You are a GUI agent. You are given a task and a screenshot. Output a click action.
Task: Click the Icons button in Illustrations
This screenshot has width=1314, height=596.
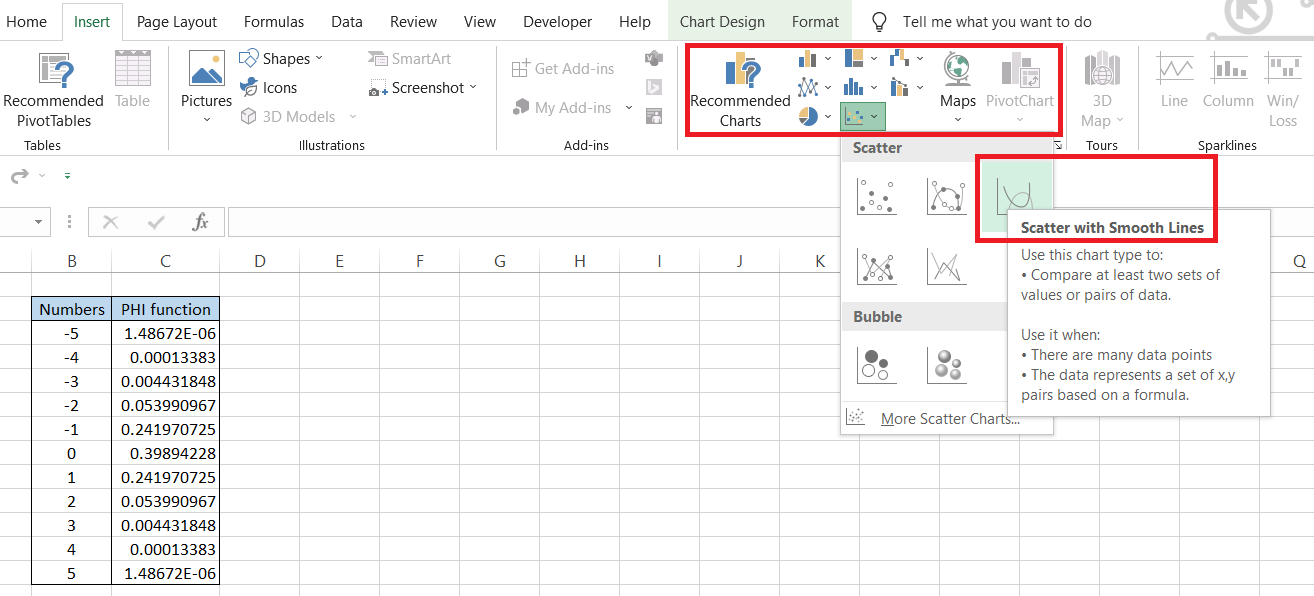(x=269, y=88)
